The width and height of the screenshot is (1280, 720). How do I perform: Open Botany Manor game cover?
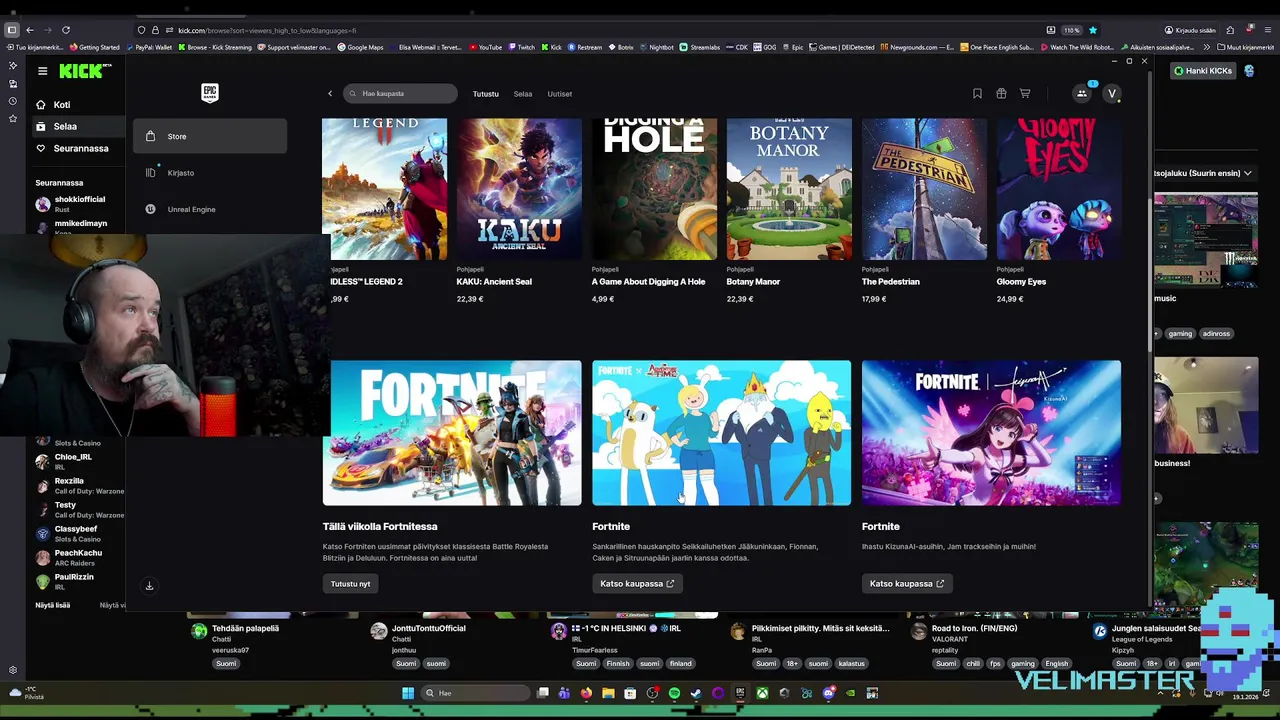pos(789,189)
